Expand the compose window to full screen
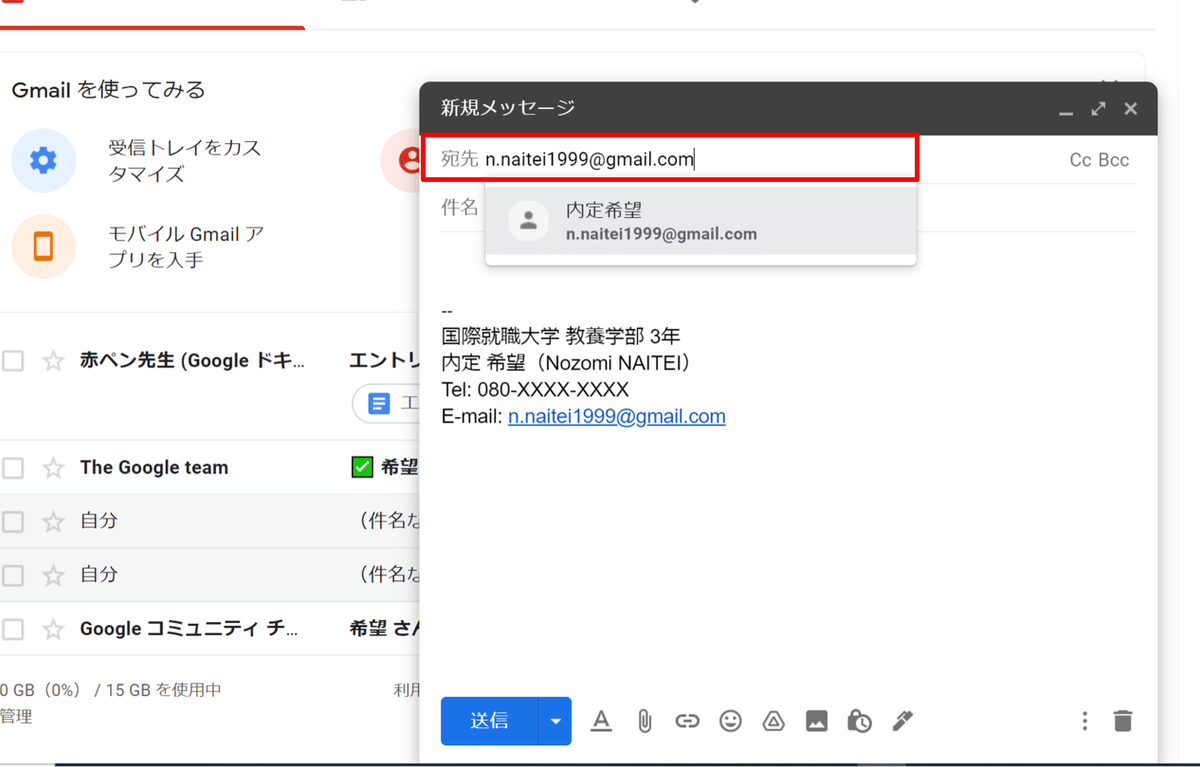This screenshot has height=767, width=1200. pyautogui.click(x=1098, y=108)
